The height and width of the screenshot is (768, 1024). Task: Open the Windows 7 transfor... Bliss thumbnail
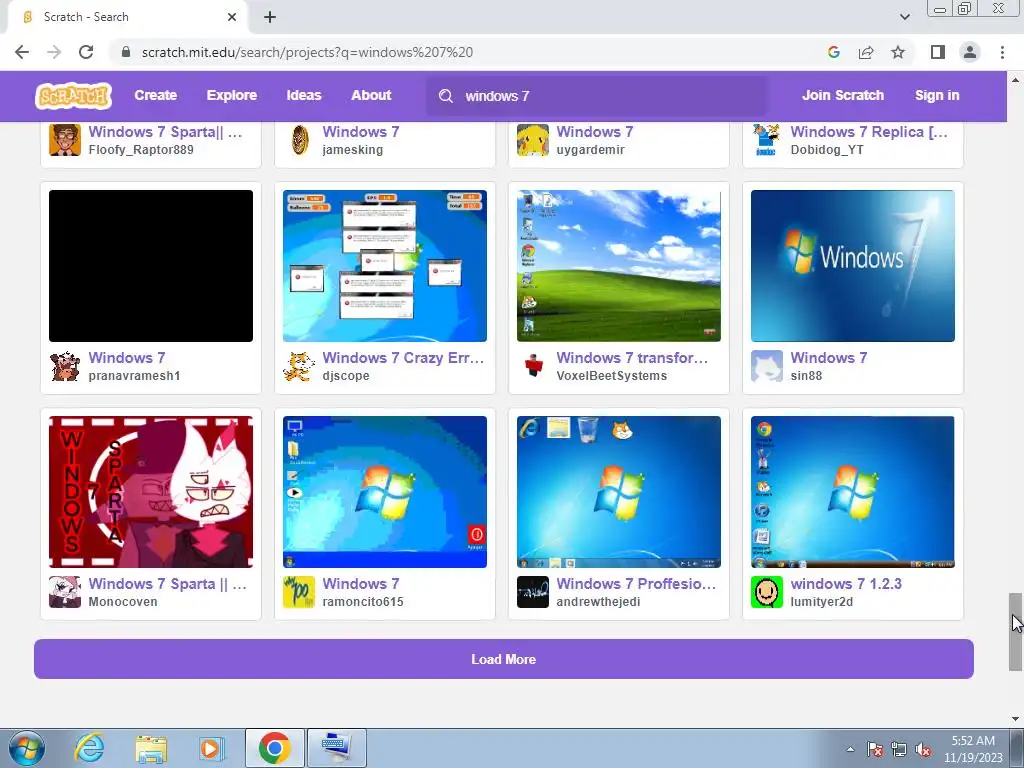tap(618, 266)
